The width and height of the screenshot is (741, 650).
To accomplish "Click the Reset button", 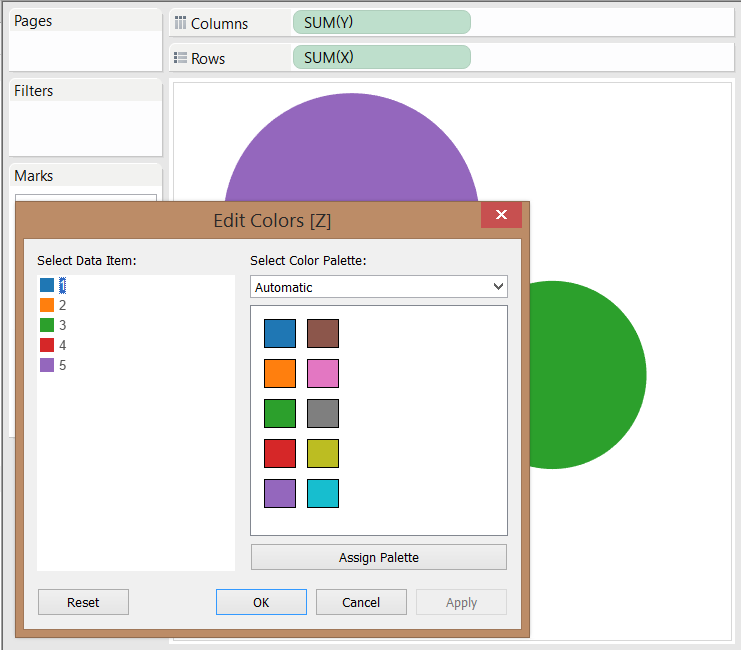I will click(83, 602).
